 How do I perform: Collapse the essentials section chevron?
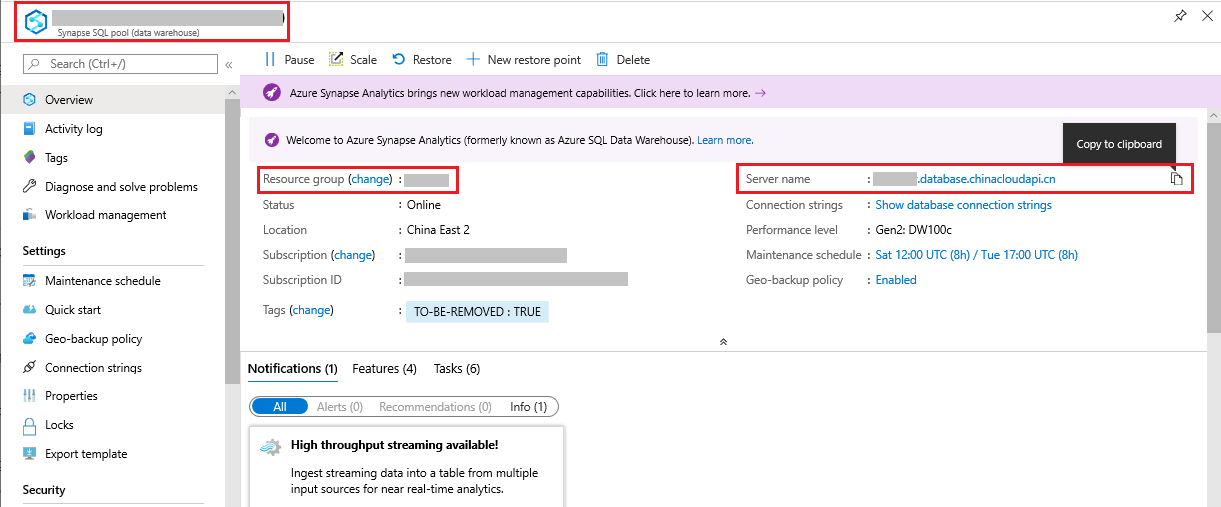click(x=723, y=341)
